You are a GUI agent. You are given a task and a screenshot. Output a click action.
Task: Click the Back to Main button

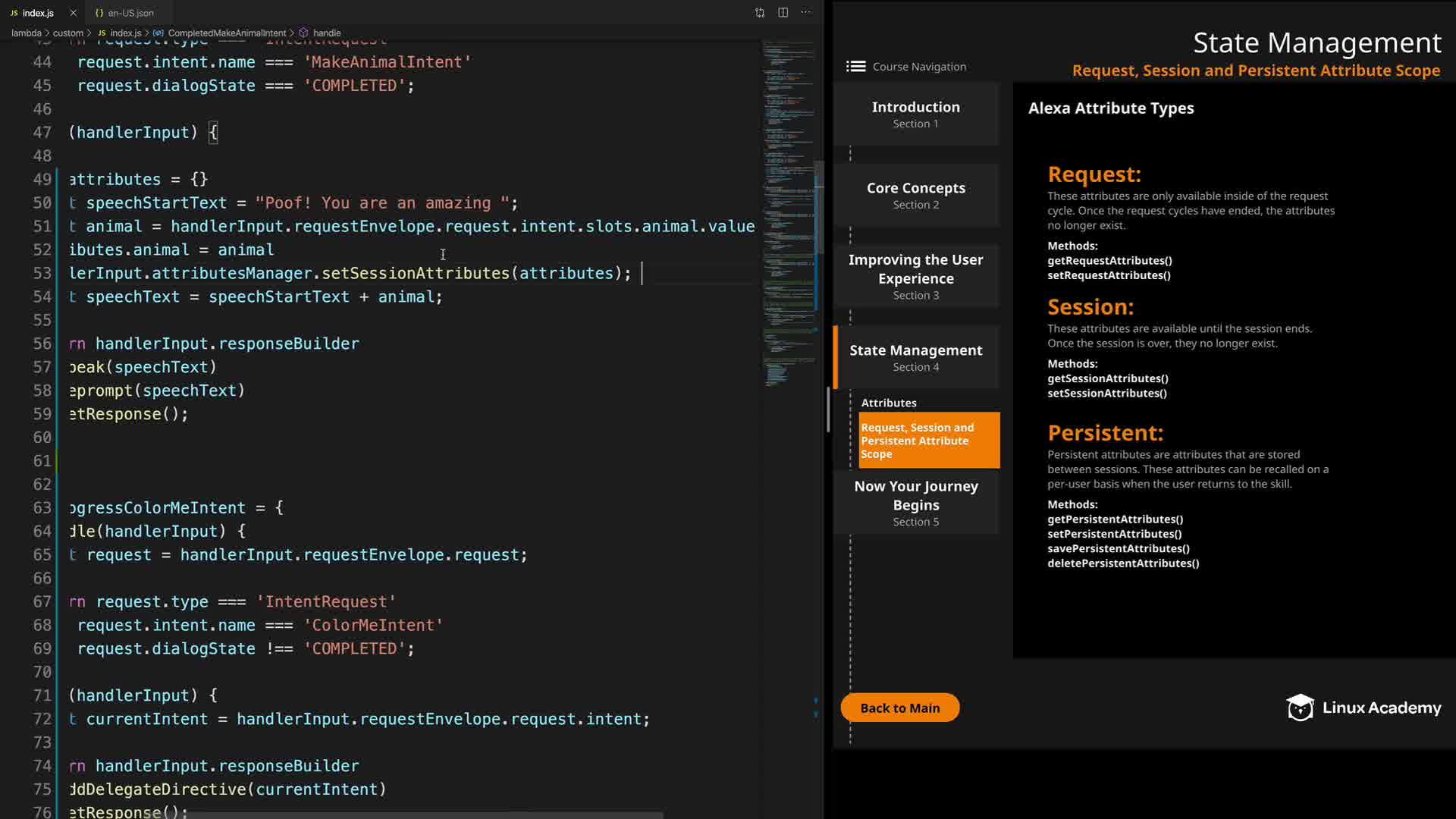pos(899,708)
